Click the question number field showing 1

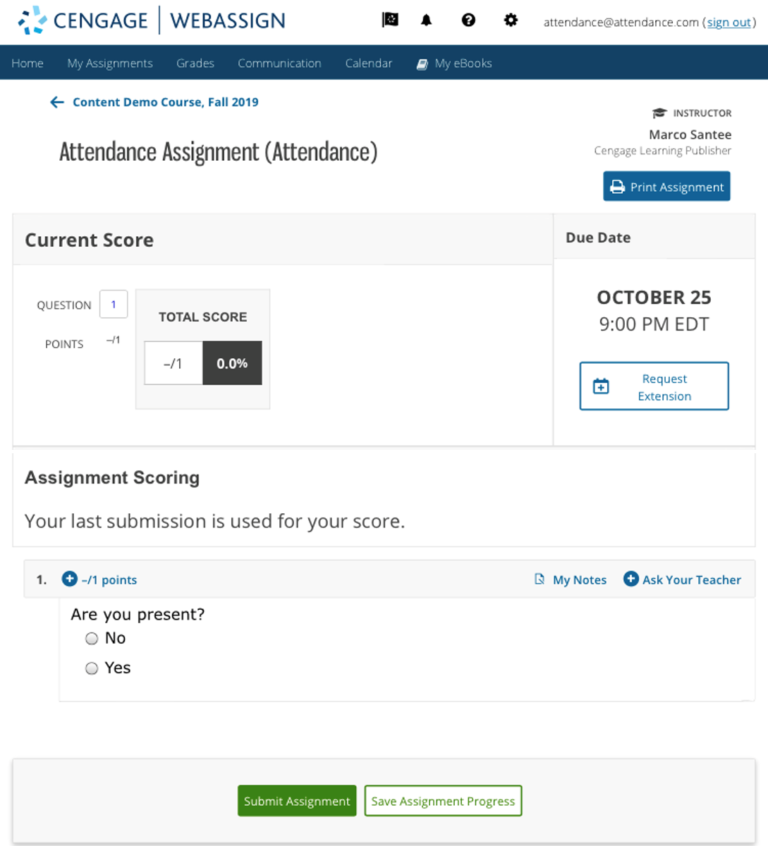[113, 304]
